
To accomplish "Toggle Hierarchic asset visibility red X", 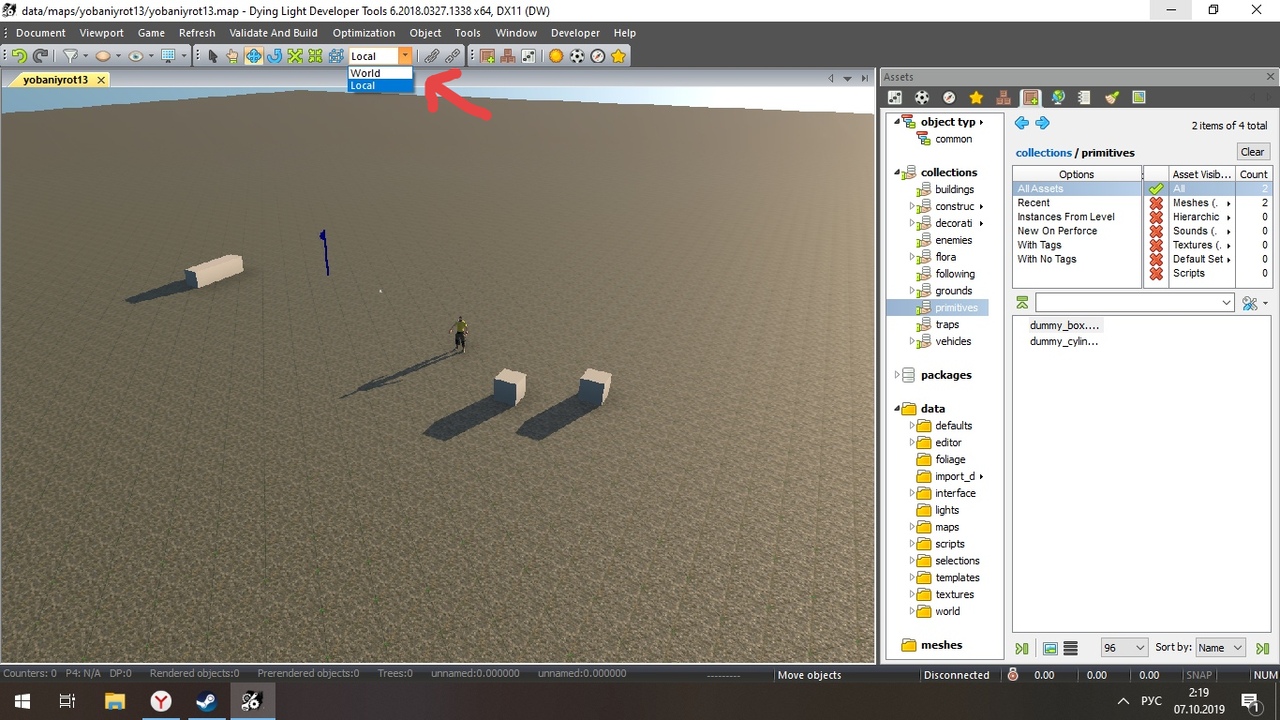I will 1156,217.
